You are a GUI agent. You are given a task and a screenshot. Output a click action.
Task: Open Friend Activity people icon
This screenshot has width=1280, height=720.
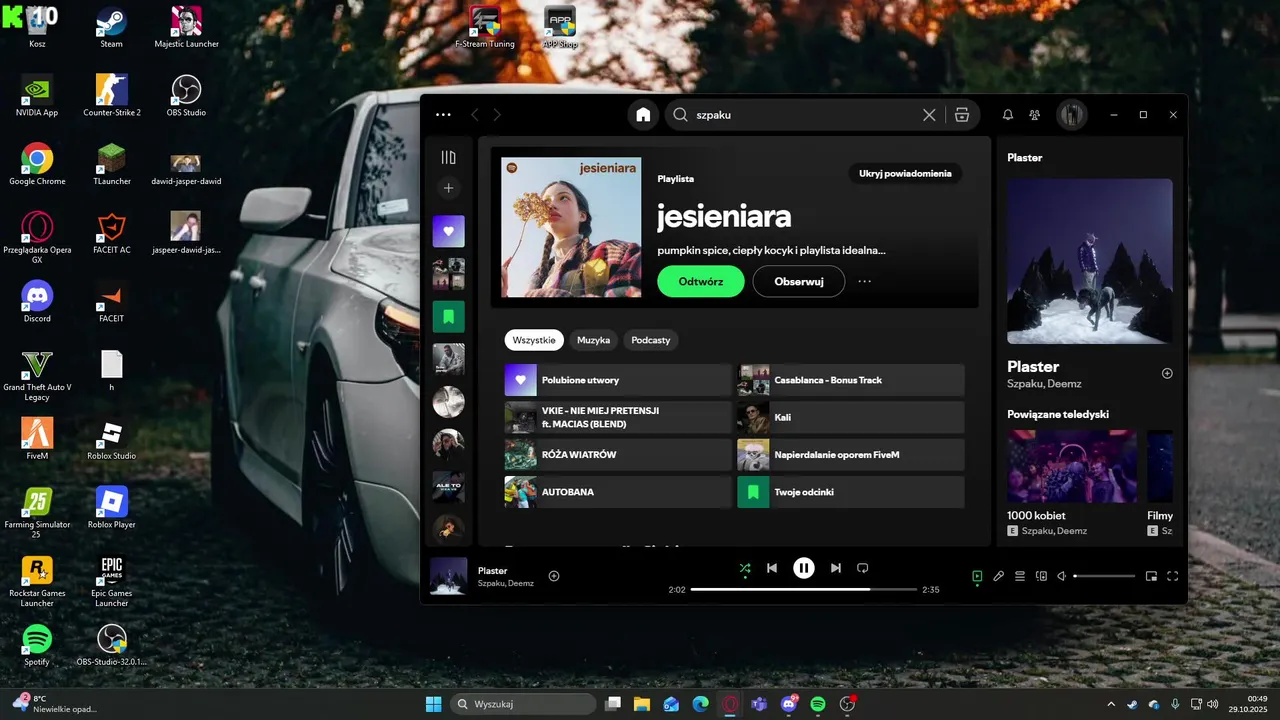1035,115
